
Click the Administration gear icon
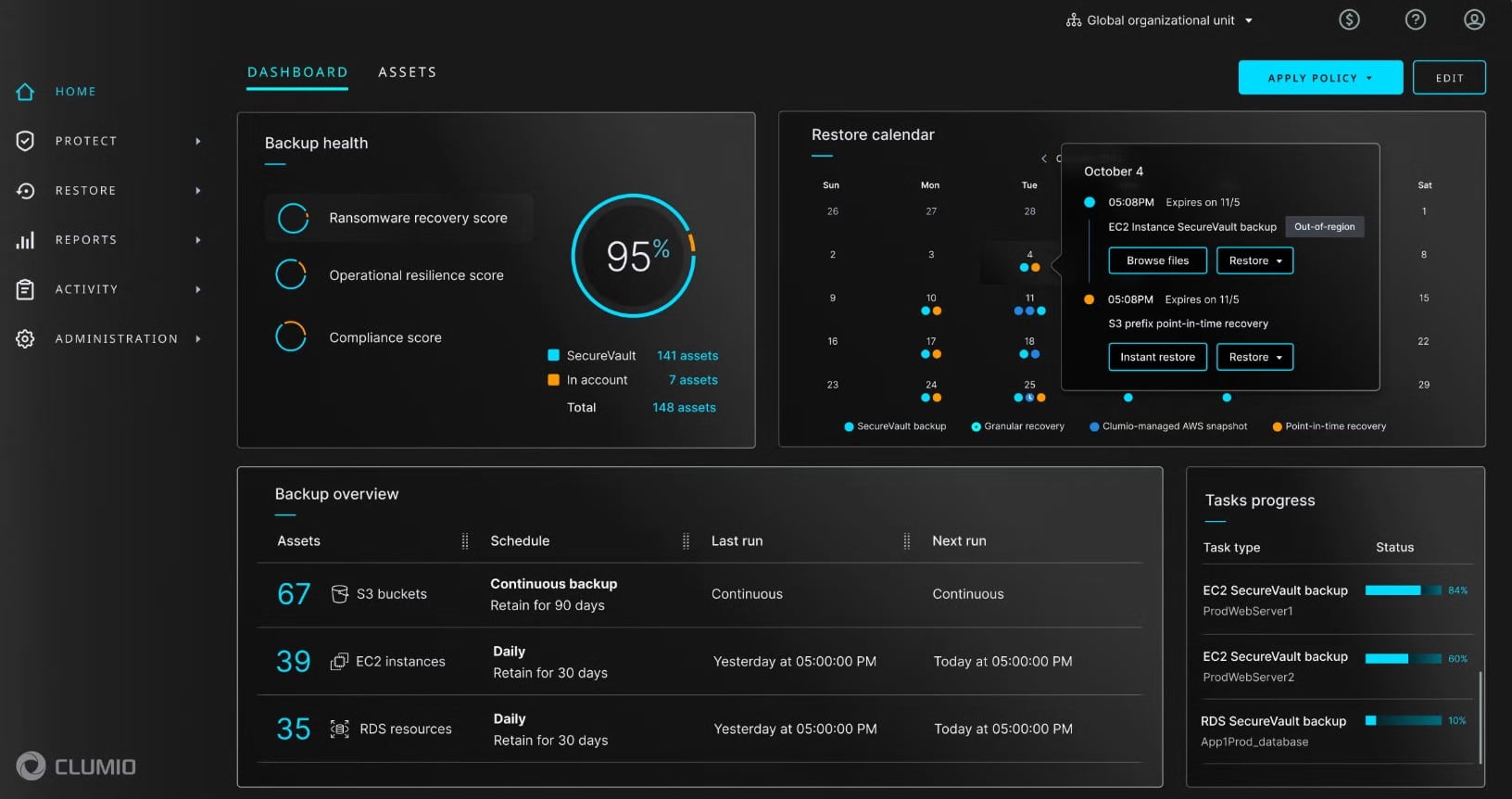25,339
